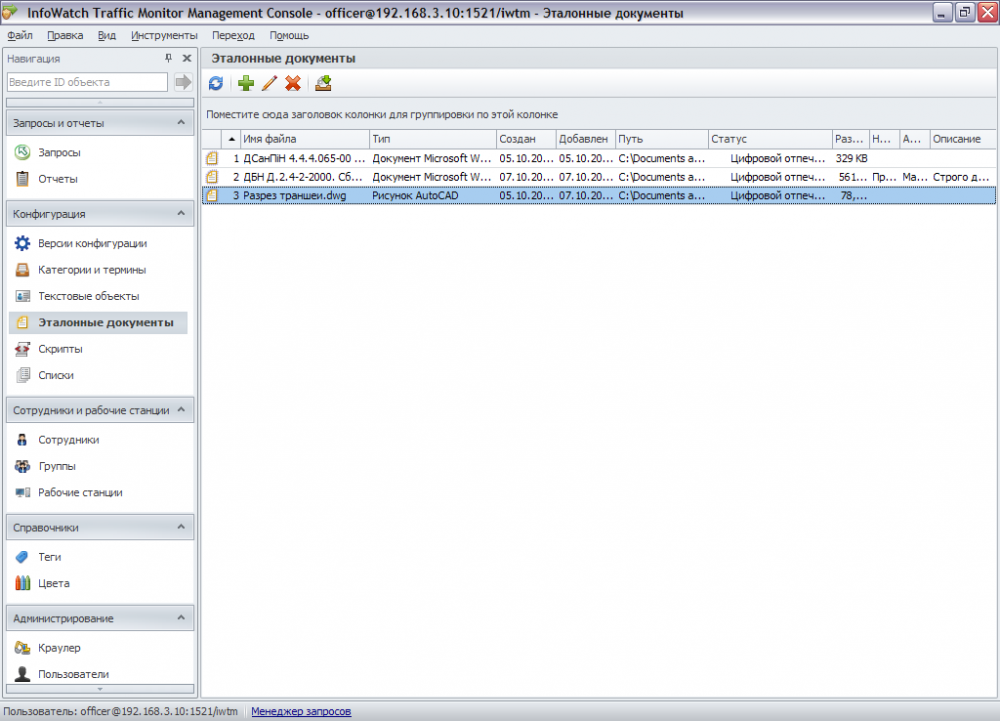The width and height of the screenshot is (1000, 721).
Task: Open Сотрудники in navigation
Action: [x=68, y=440]
